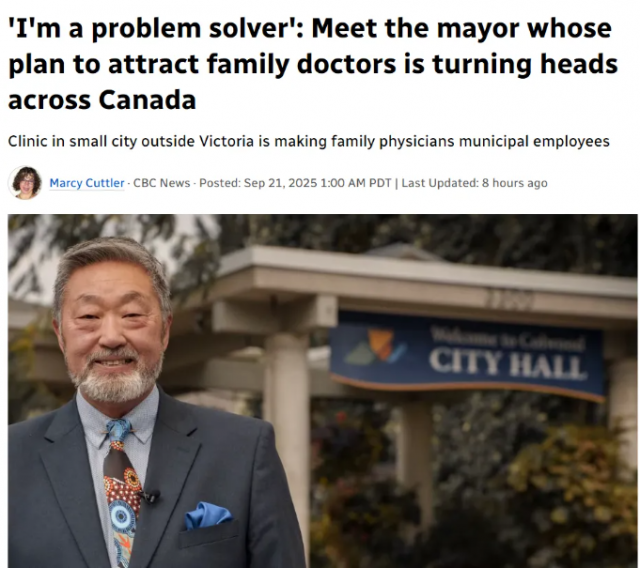Click 'family doctors' in the headline
The height and width of the screenshot is (568, 640).
click(x=301, y=64)
